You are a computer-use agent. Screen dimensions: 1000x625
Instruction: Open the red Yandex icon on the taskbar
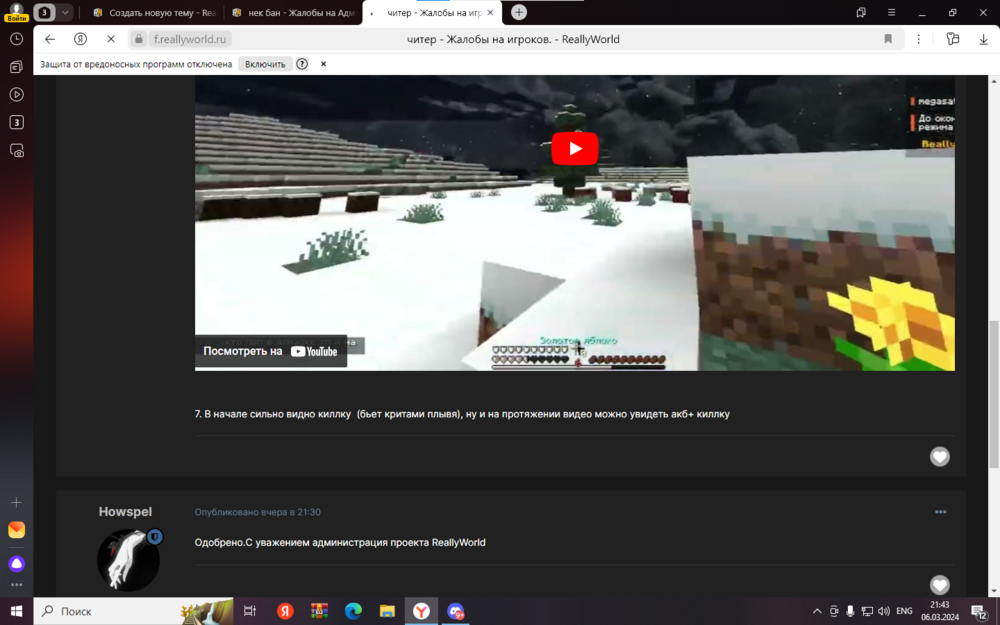pyautogui.click(x=285, y=612)
